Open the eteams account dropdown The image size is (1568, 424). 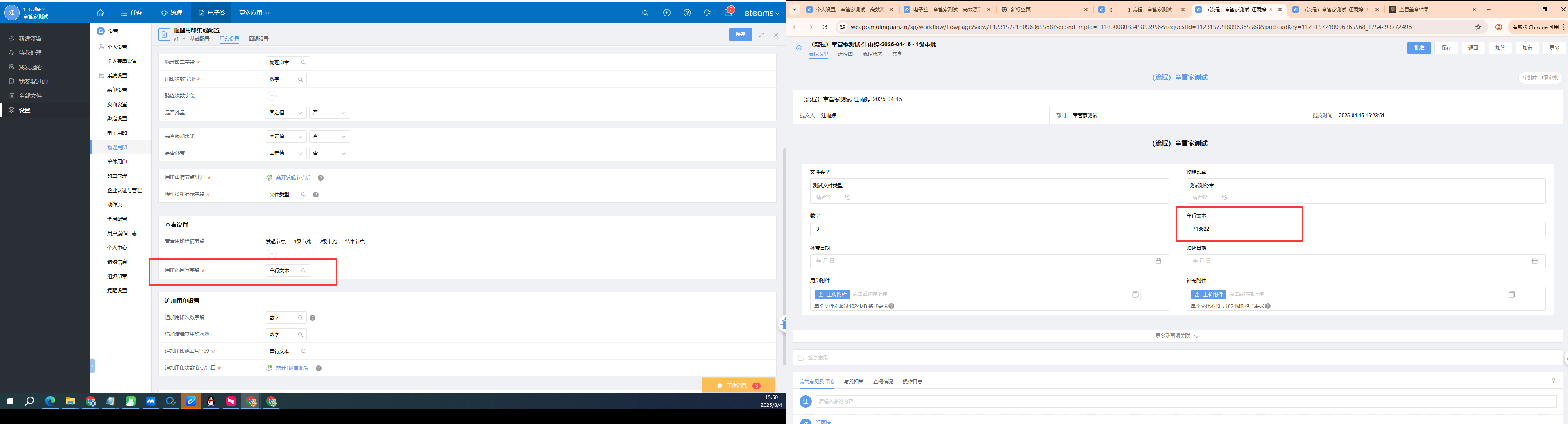tap(761, 13)
